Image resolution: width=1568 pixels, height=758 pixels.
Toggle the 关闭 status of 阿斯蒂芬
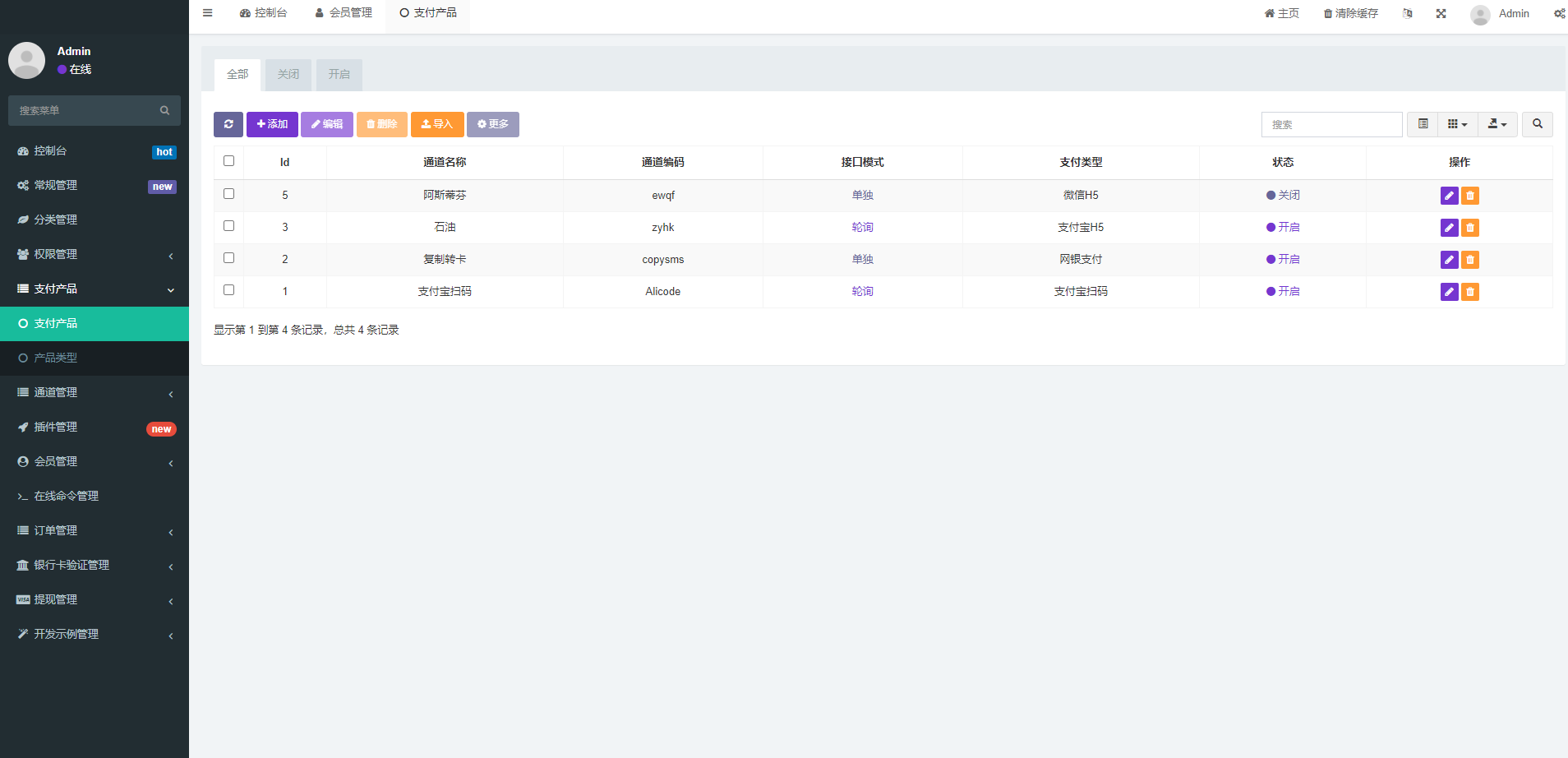pyautogui.click(x=1283, y=196)
